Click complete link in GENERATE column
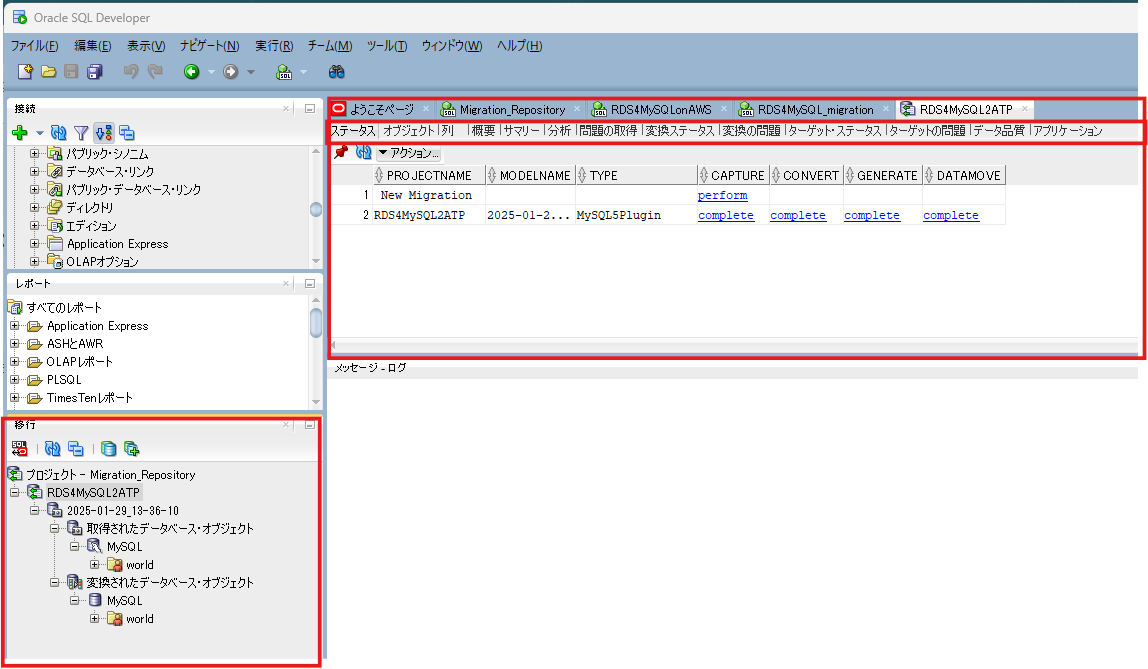The image size is (1148, 669). point(871,215)
